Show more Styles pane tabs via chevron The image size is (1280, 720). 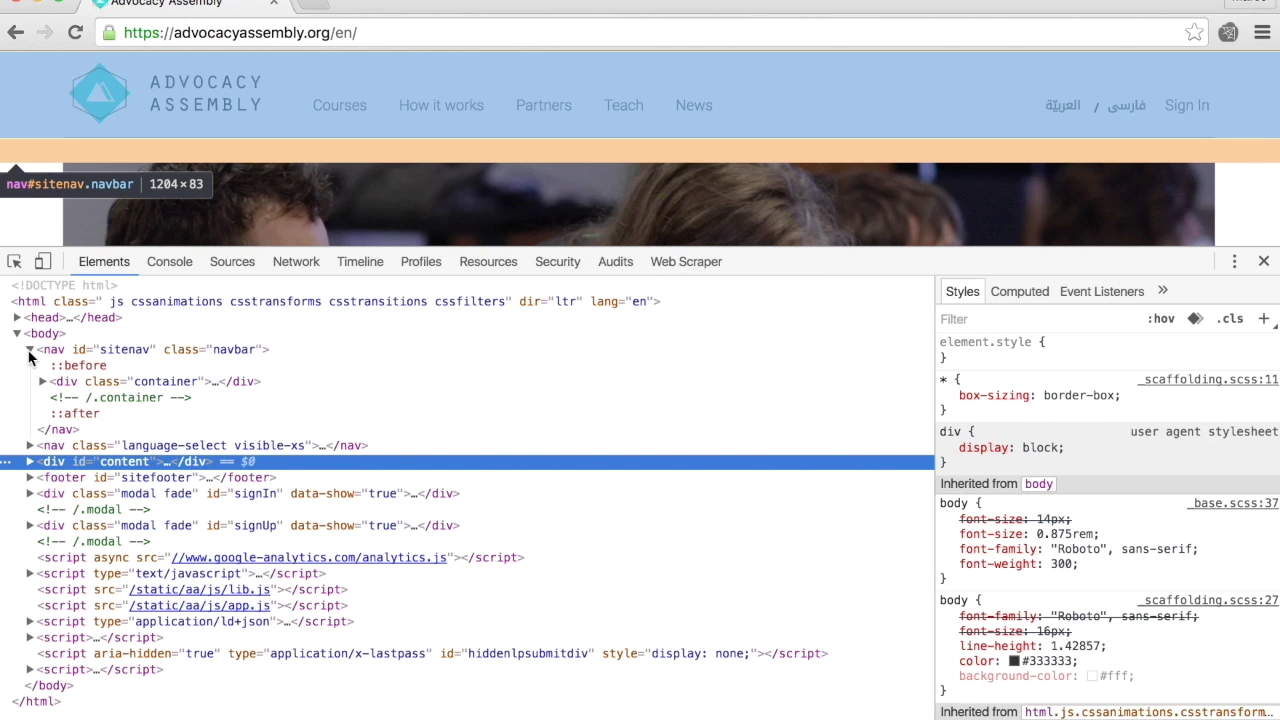click(1163, 291)
